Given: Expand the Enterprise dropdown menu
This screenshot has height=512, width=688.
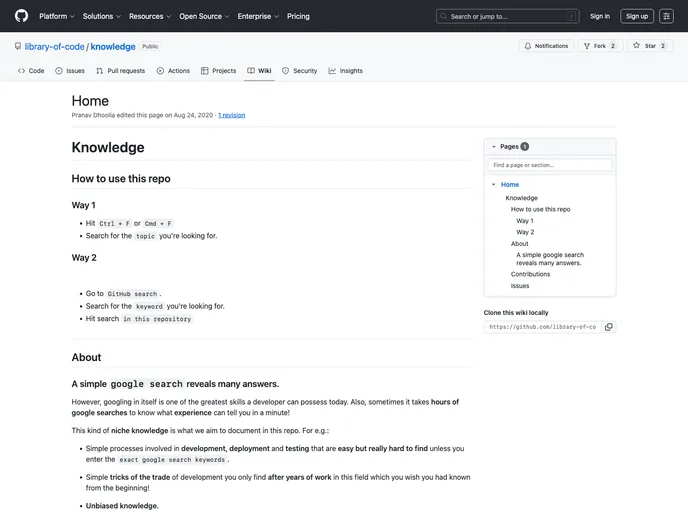Looking at the screenshot, I should pos(258,16).
